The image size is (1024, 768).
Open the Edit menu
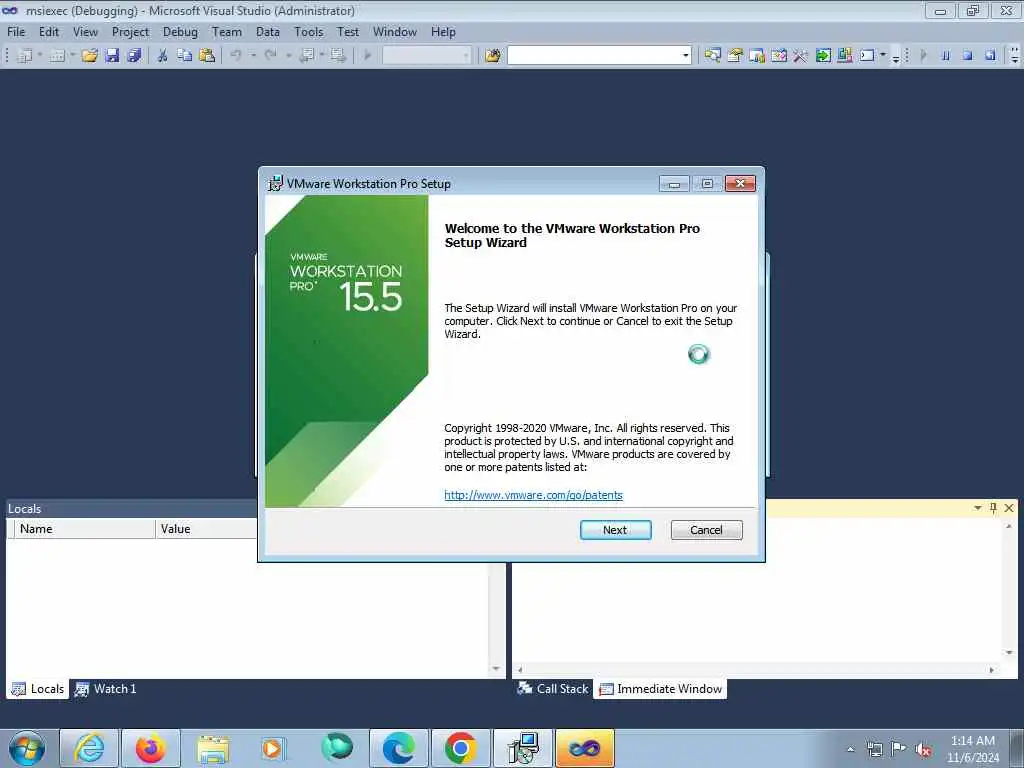tap(48, 31)
